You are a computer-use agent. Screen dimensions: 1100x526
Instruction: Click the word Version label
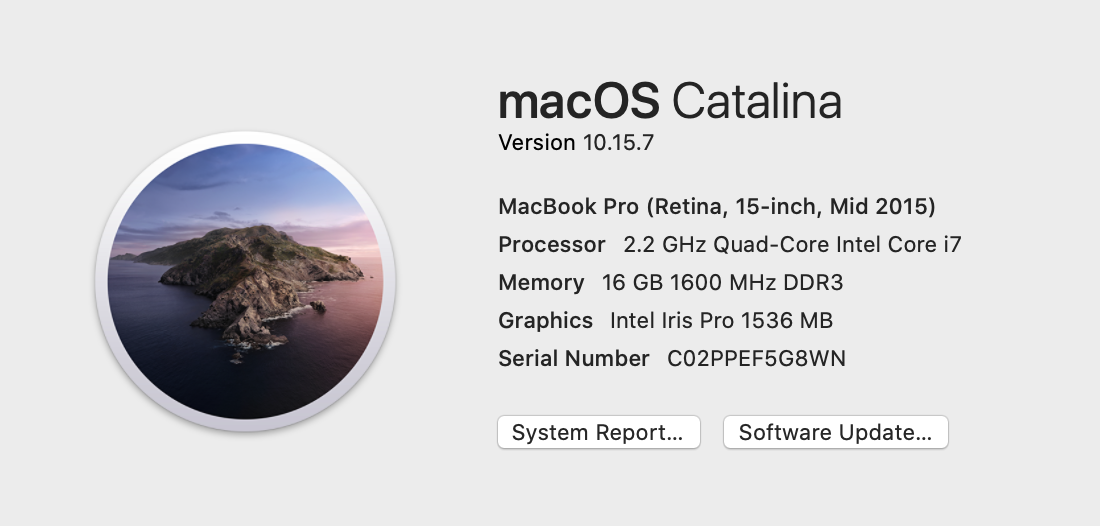[x=536, y=143]
